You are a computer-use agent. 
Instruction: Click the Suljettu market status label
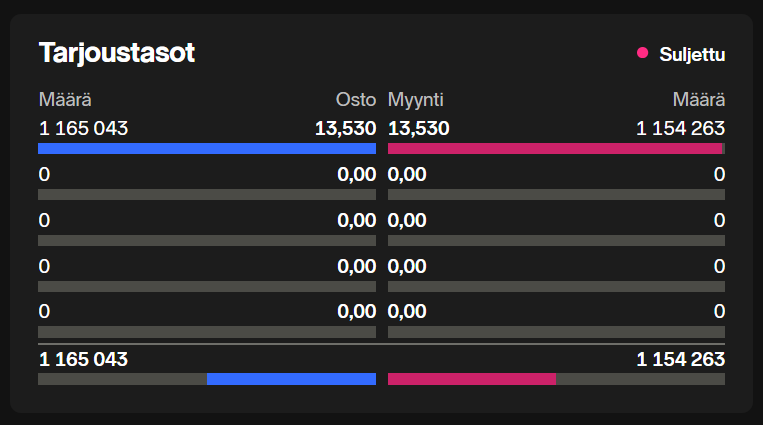pyautogui.click(x=692, y=54)
